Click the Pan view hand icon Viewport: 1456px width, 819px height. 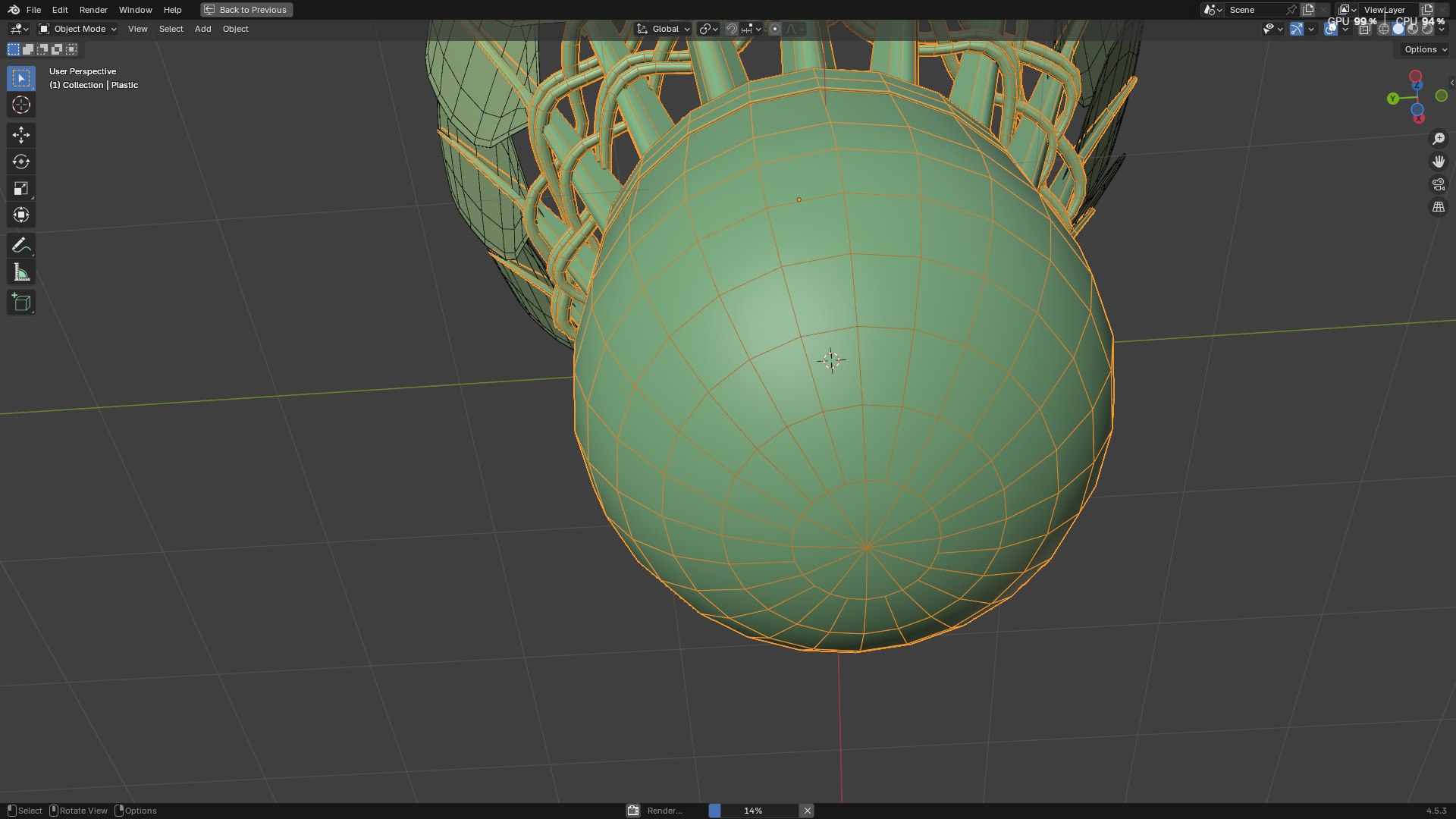[1439, 162]
